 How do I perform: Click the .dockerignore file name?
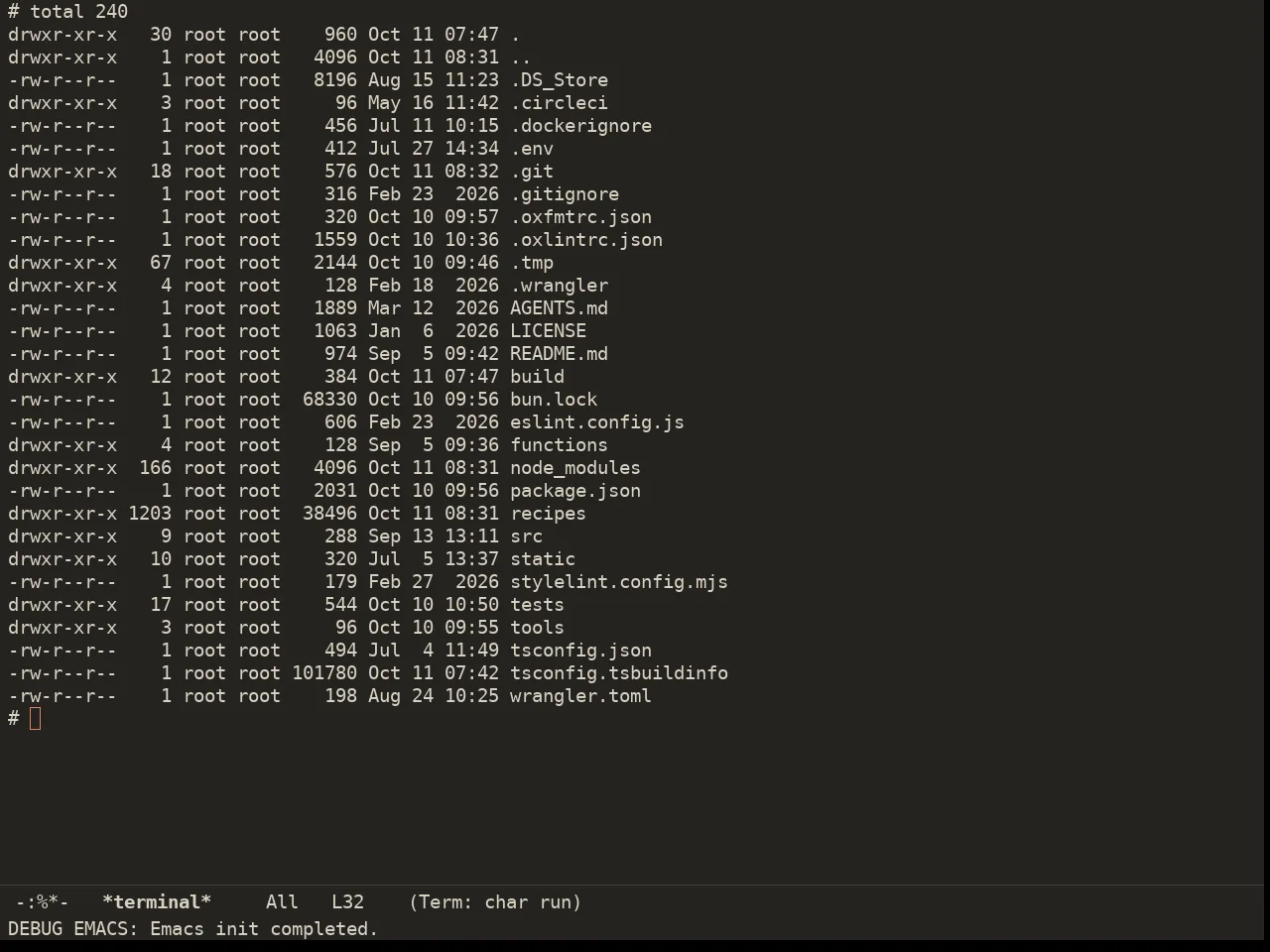580,126
